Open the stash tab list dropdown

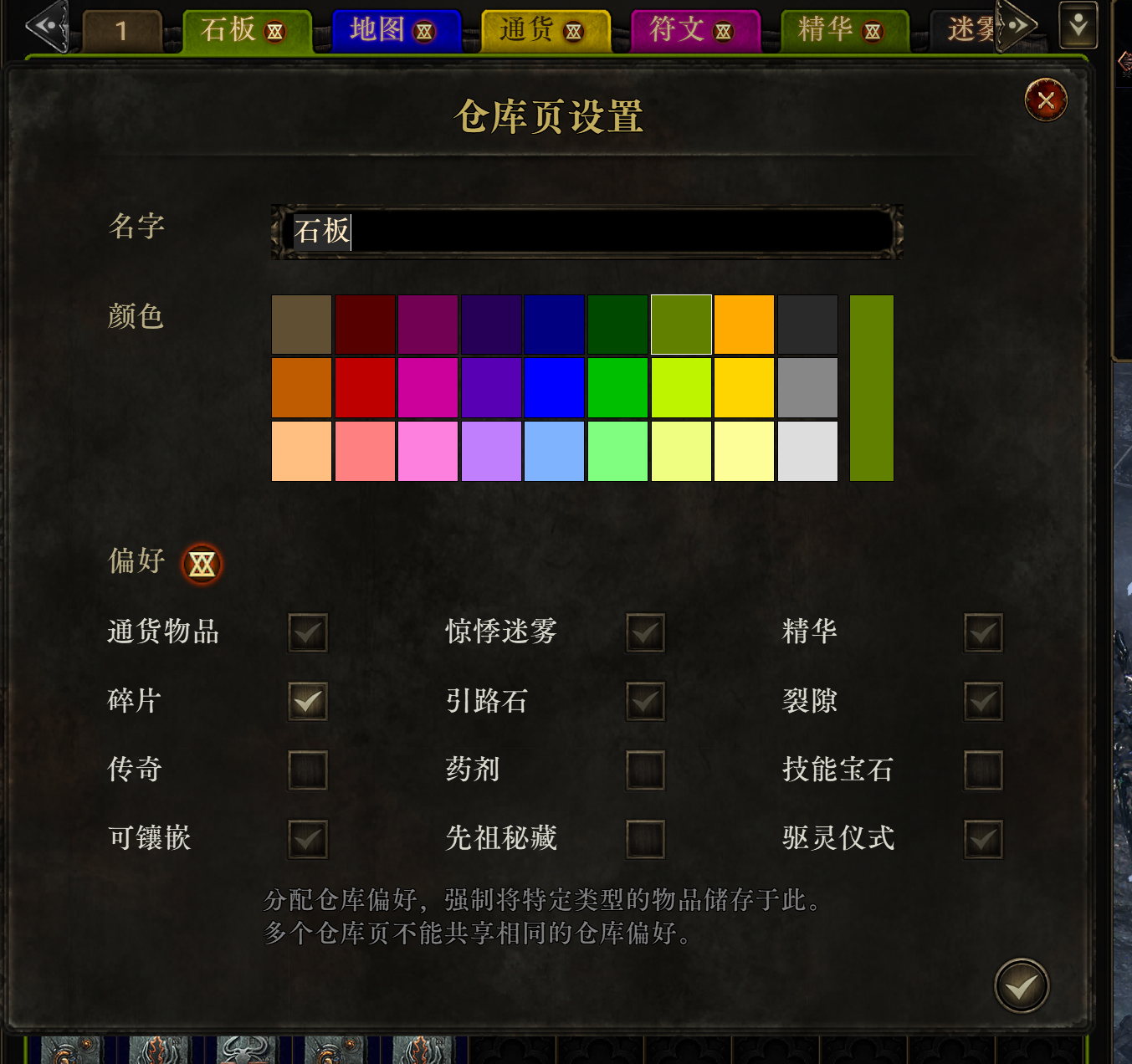pyautogui.click(x=1078, y=25)
